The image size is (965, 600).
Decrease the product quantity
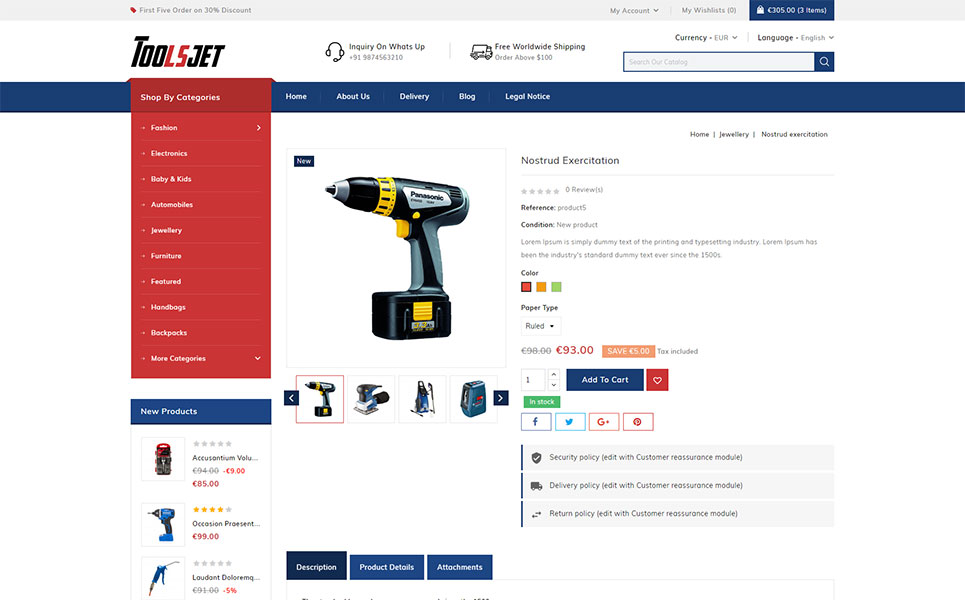click(x=554, y=385)
